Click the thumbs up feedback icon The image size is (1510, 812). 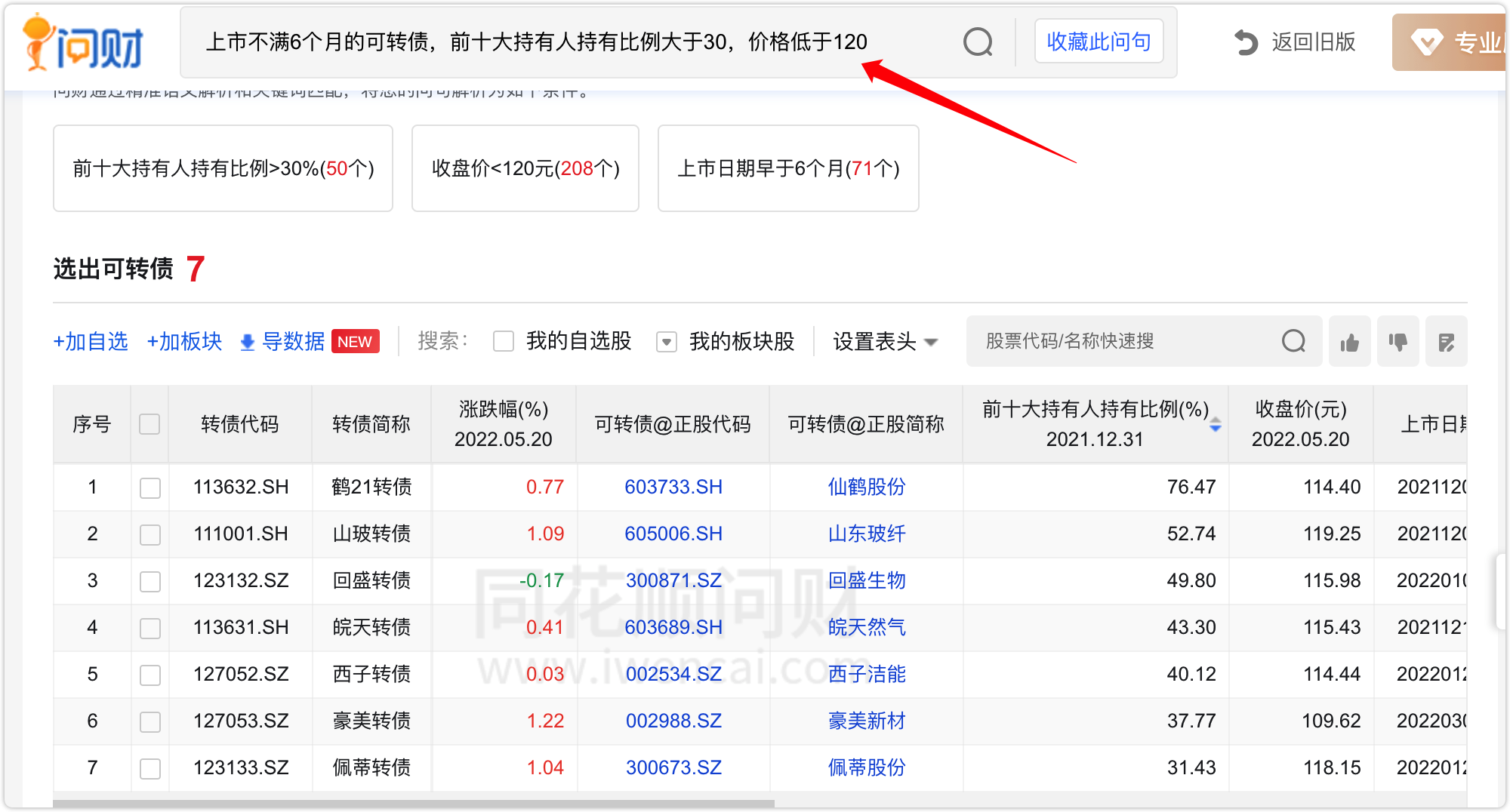[1349, 343]
